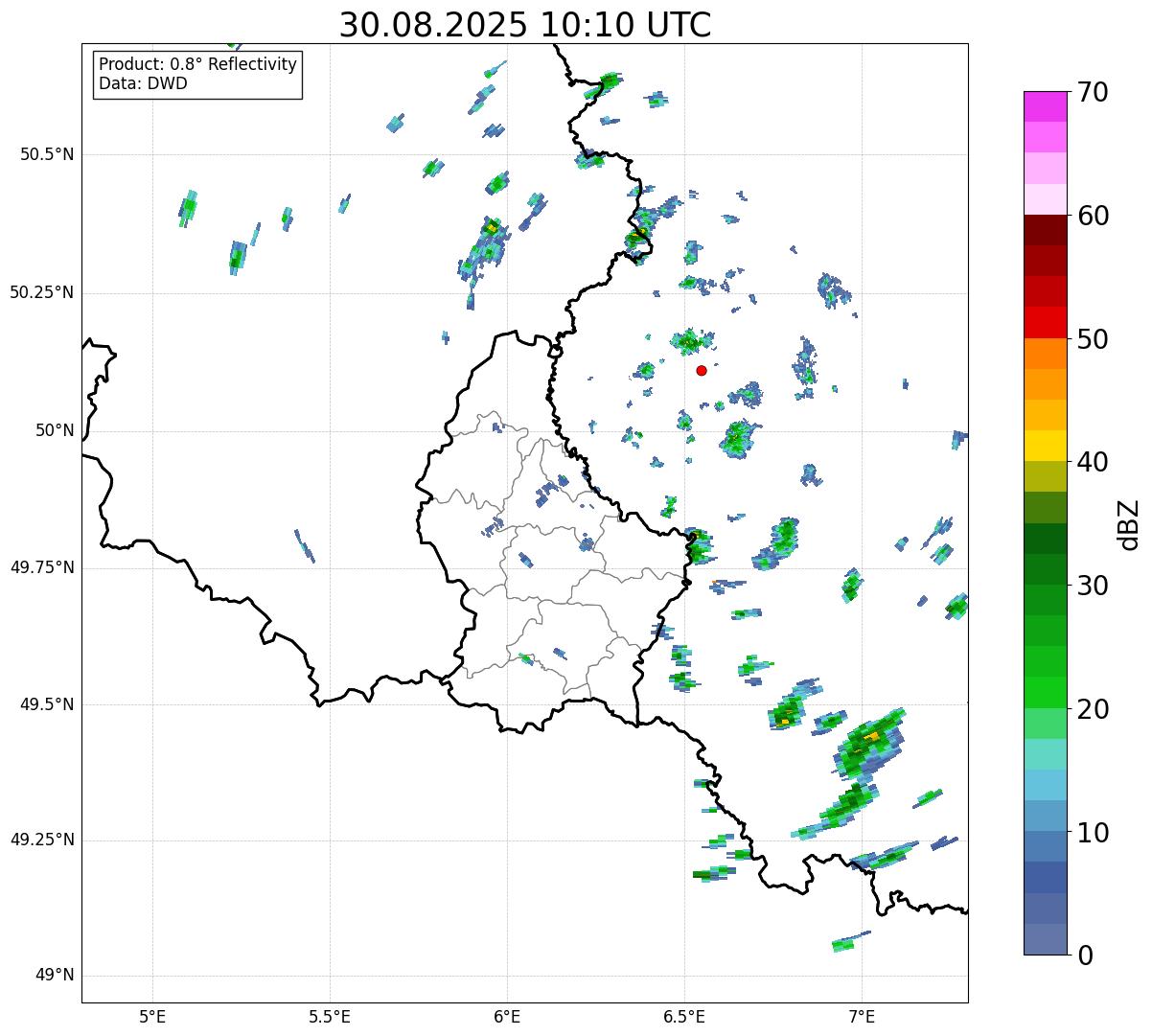Click the 5.5°E longitude axis label
This screenshot has height=1036, width=1152.
(330, 1016)
